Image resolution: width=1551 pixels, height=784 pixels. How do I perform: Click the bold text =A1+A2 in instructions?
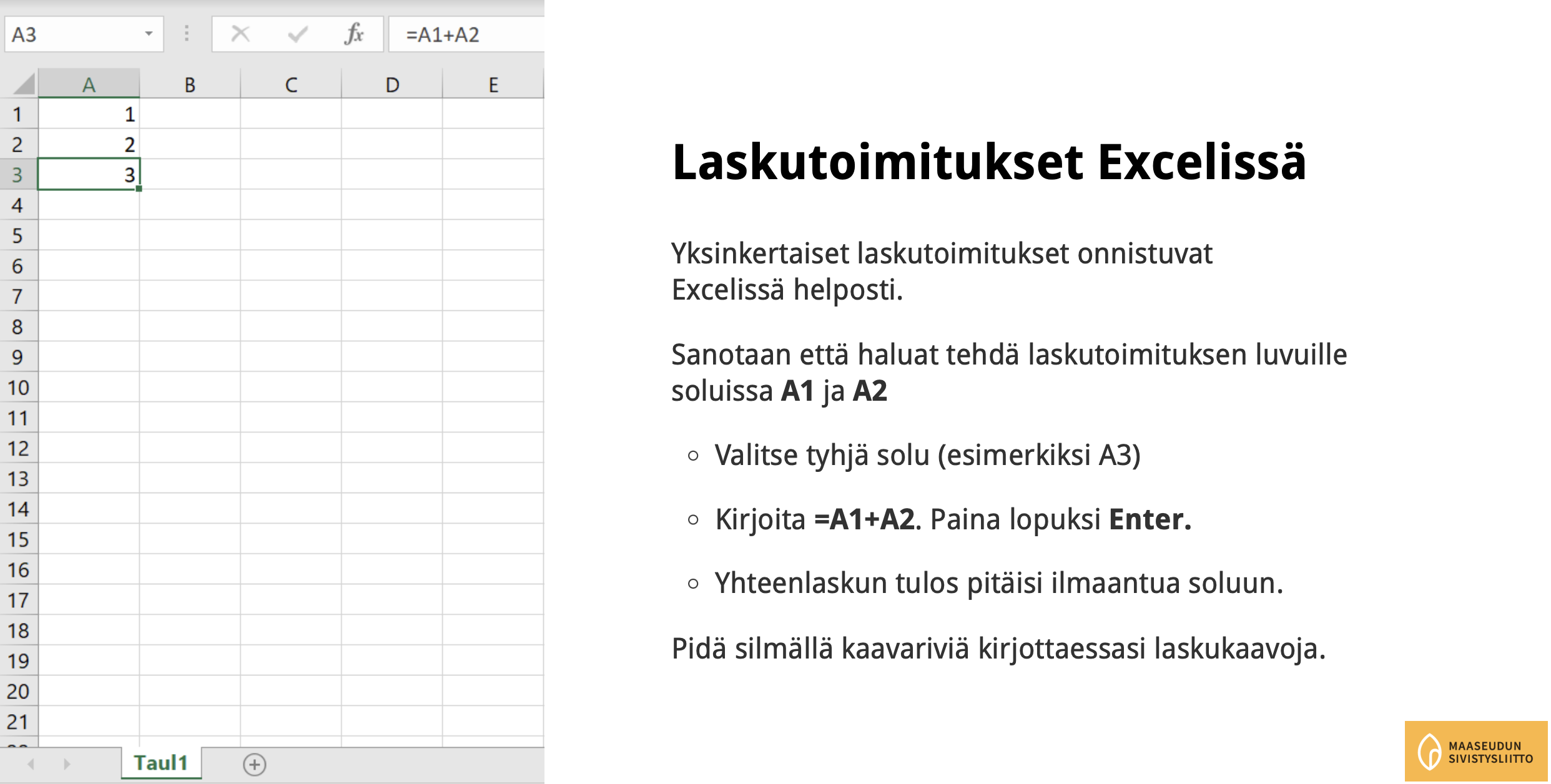pyautogui.click(x=865, y=519)
